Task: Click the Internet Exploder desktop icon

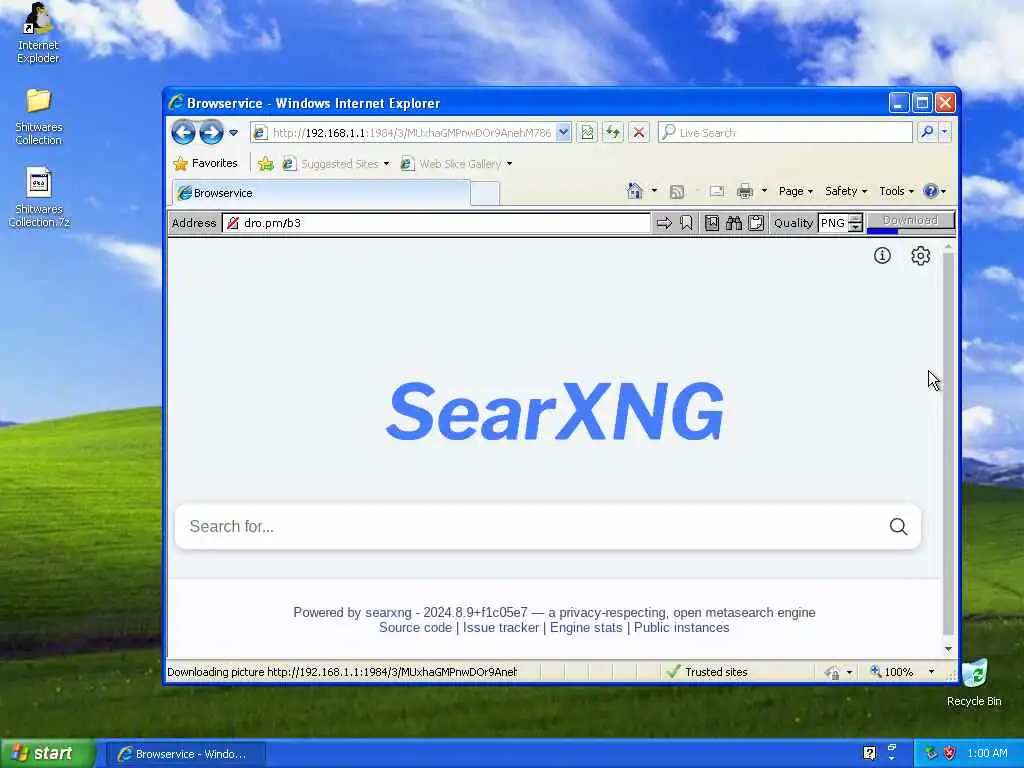Action: tap(38, 34)
